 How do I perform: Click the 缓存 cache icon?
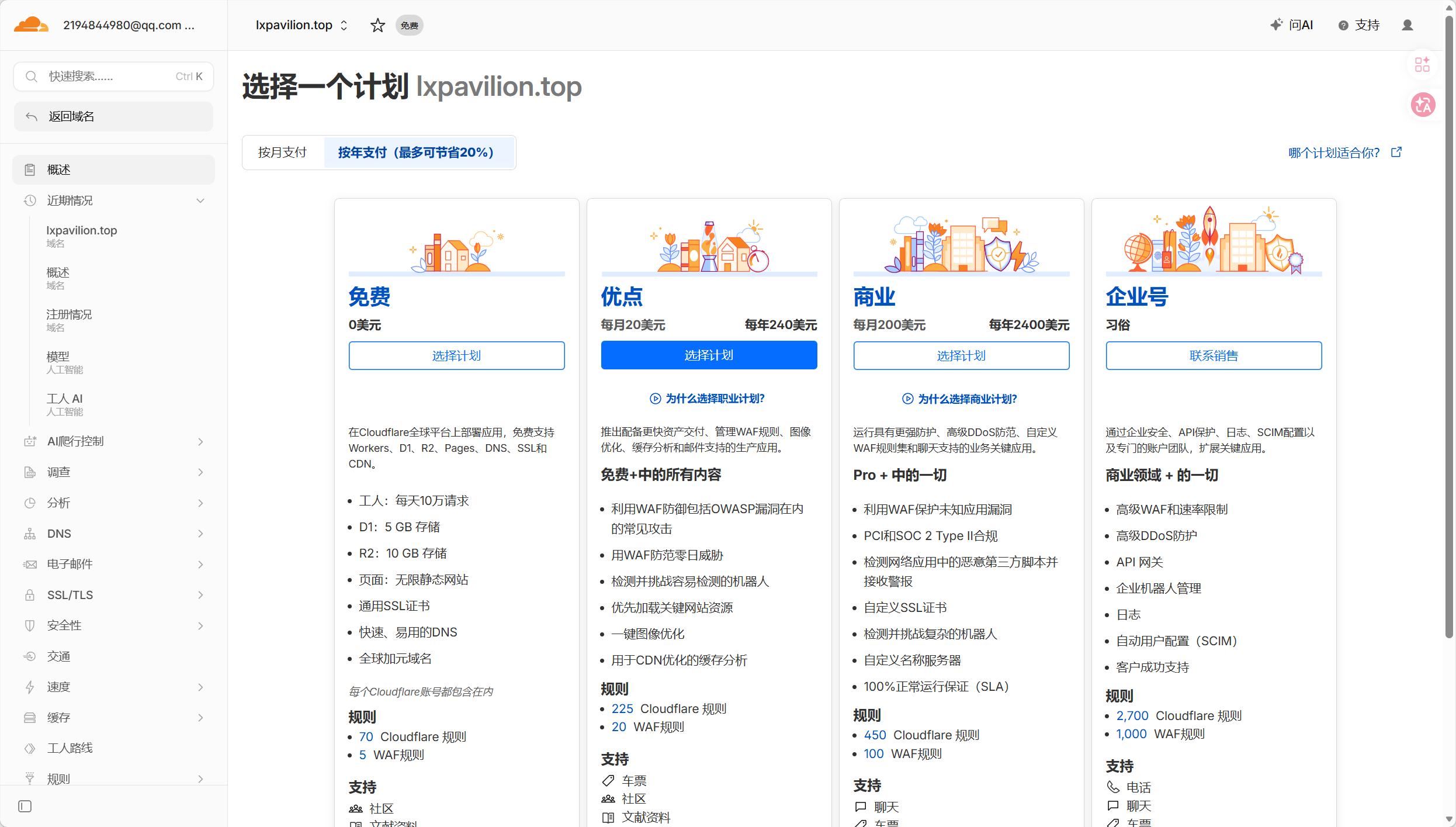click(x=30, y=718)
